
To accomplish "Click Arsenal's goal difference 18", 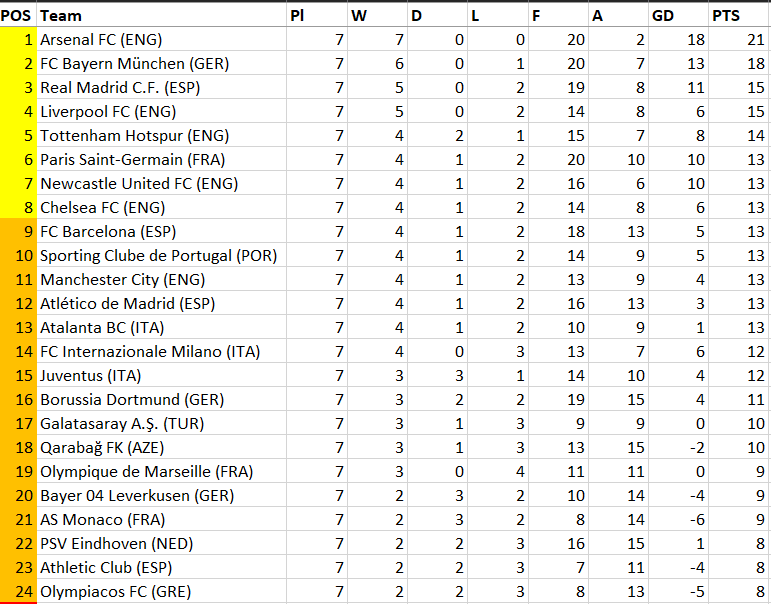I will [679, 39].
